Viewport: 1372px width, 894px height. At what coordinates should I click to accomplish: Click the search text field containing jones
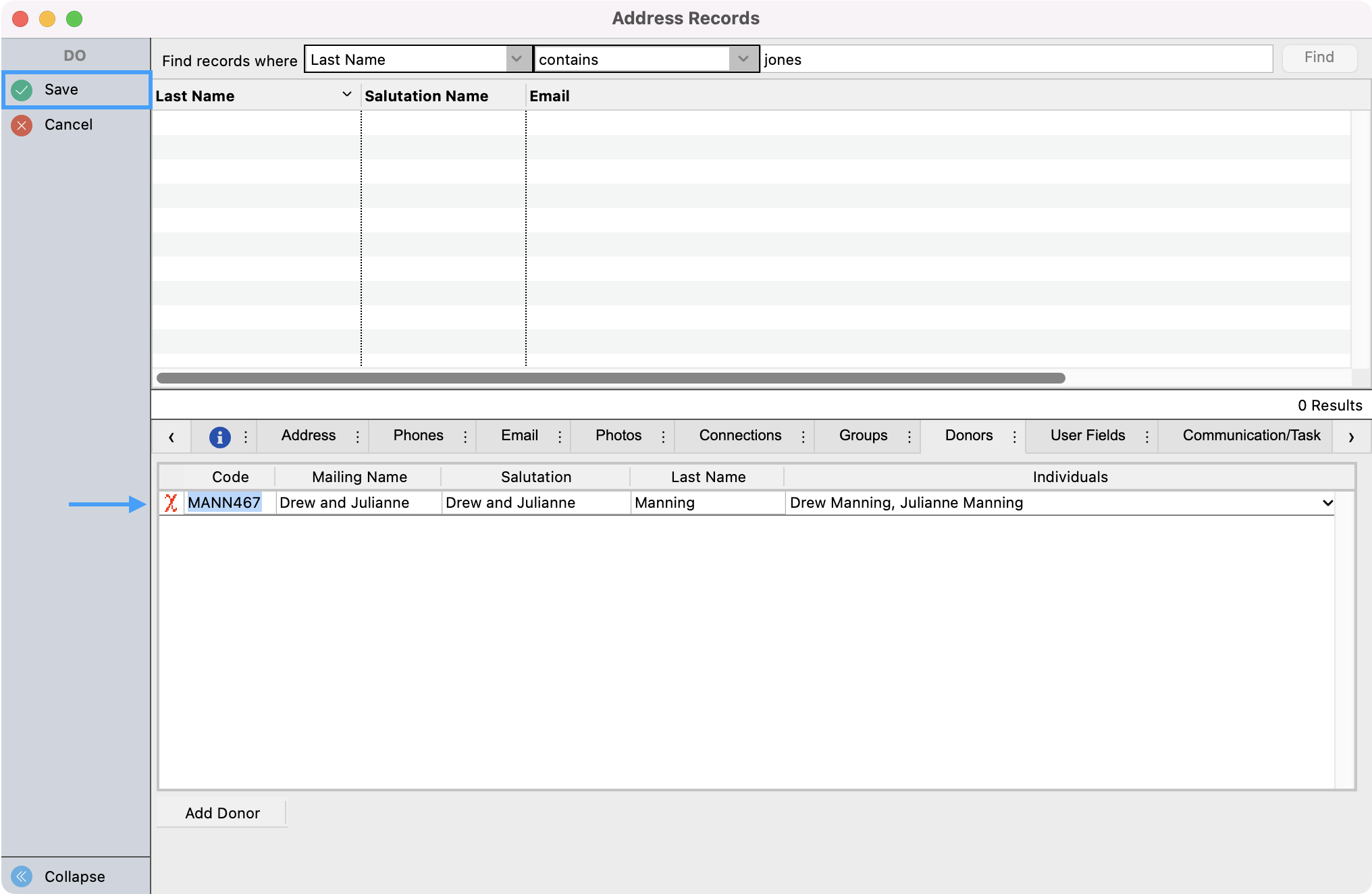[1016, 59]
